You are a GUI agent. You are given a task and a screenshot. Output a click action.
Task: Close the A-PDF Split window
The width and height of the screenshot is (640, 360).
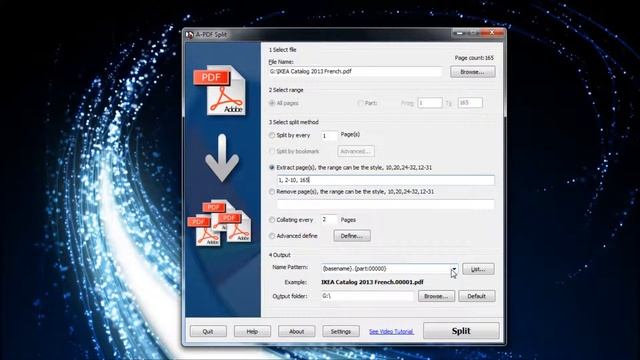pyautogui.click(x=492, y=32)
